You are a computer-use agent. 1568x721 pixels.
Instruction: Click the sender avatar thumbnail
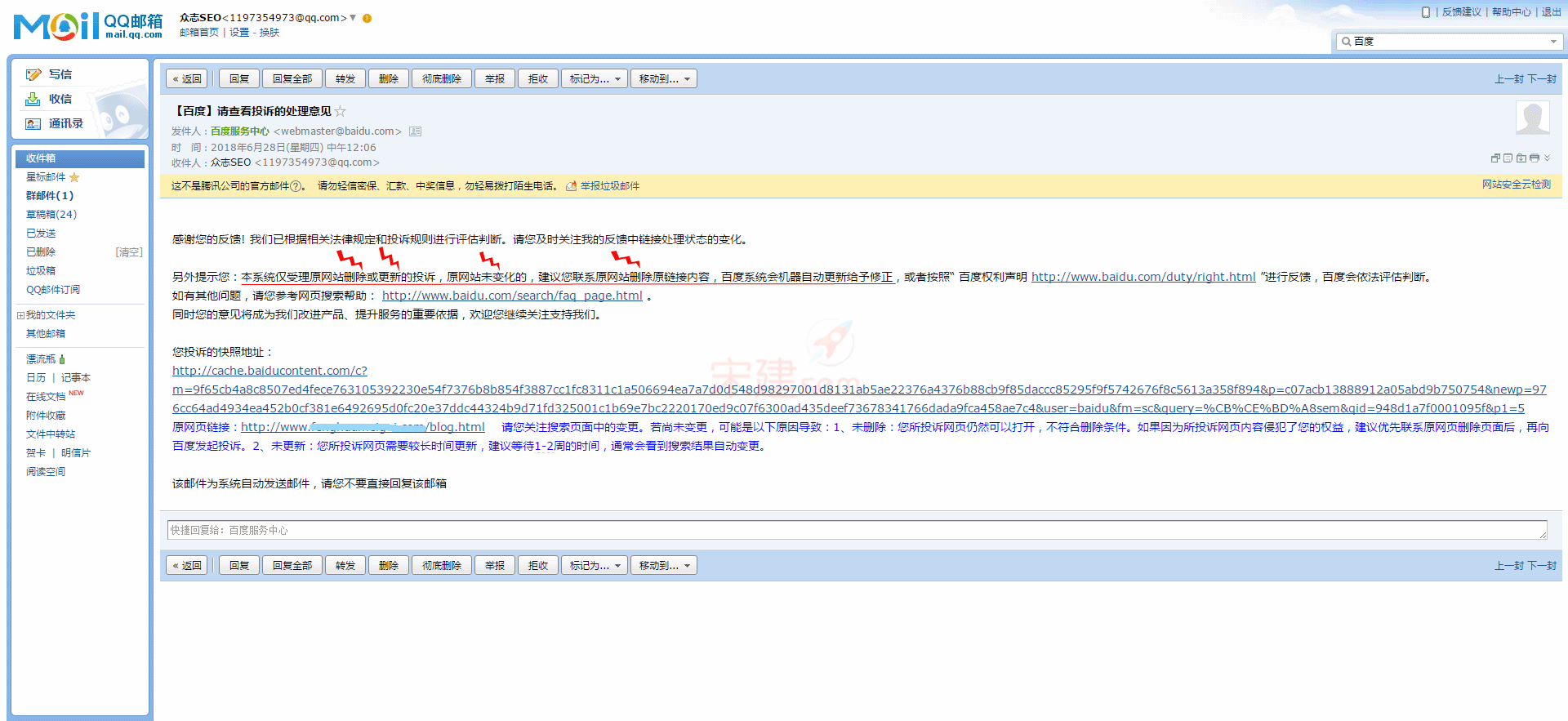1533,118
